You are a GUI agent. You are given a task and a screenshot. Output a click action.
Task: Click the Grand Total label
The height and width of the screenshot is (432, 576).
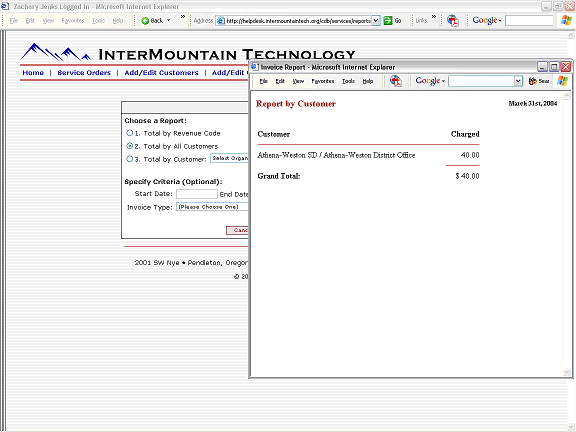coord(279,176)
